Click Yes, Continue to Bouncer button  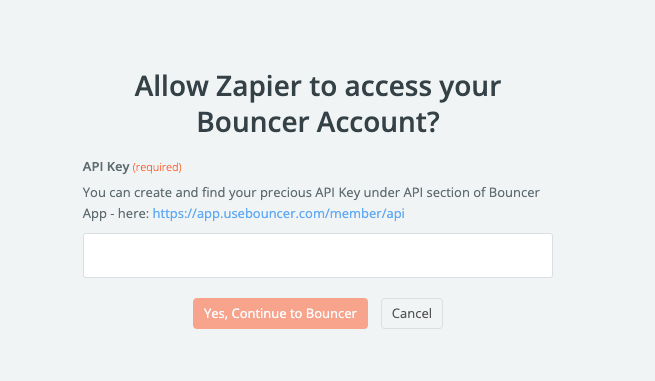(280, 313)
